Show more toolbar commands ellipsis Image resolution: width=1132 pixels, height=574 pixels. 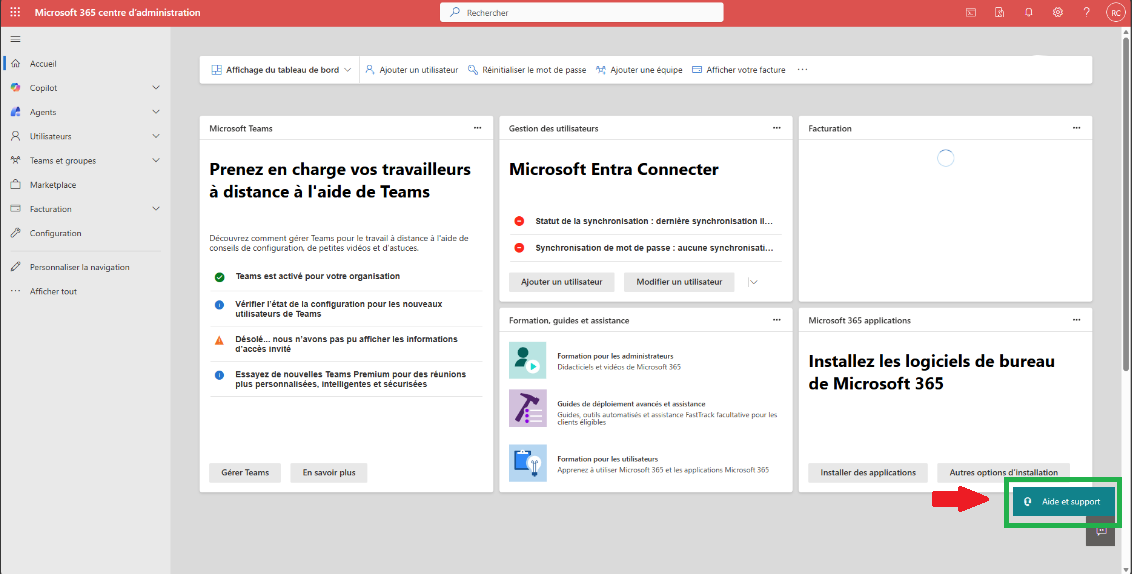(802, 70)
